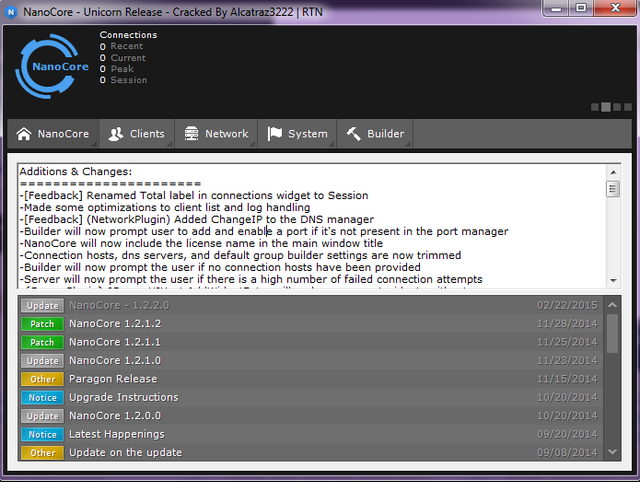640x482 pixels.
Task: Click the news list scroll down chevron
Action: point(612,452)
